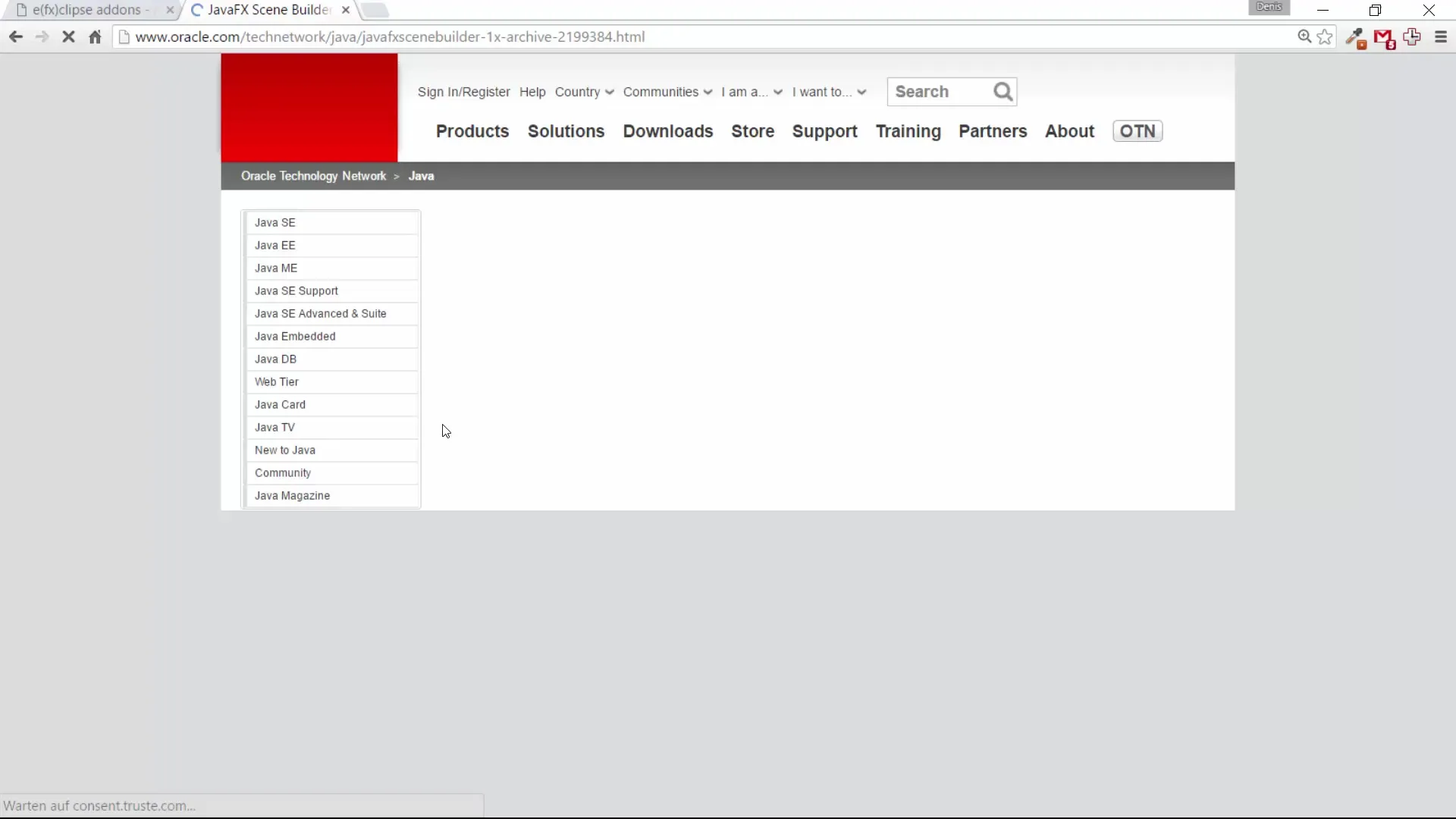
Task: Bookmark this page with the star icon
Action: [1325, 36]
